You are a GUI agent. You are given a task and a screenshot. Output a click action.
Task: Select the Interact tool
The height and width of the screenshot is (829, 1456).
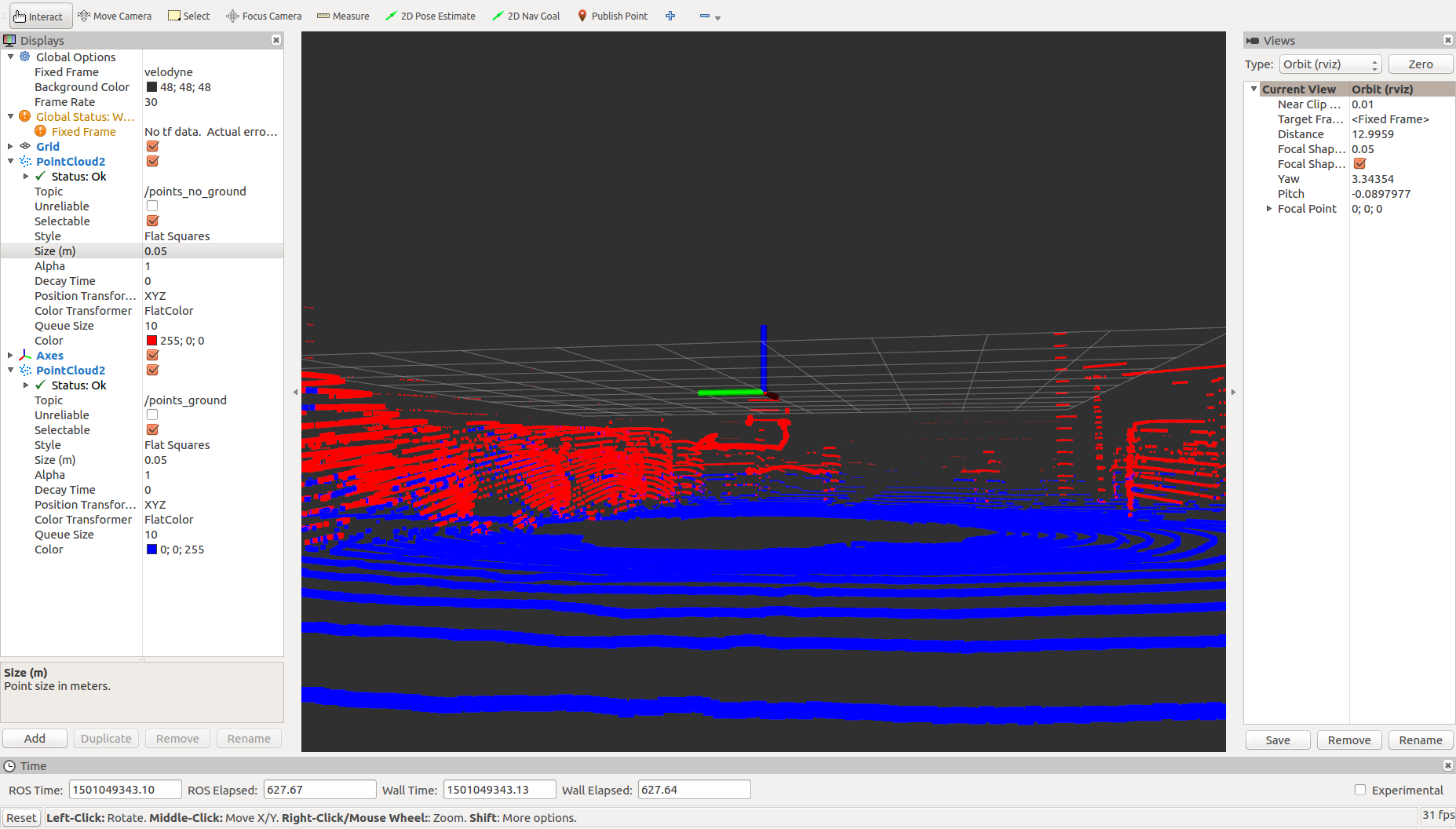[39, 16]
